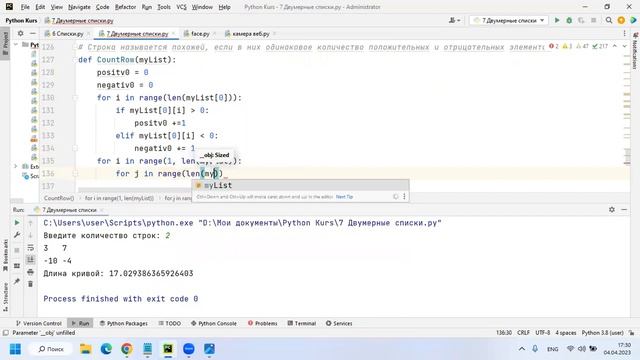Open the Bookmarks side tool window
This screenshot has height=360, width=640.
[x=5, y=255]
